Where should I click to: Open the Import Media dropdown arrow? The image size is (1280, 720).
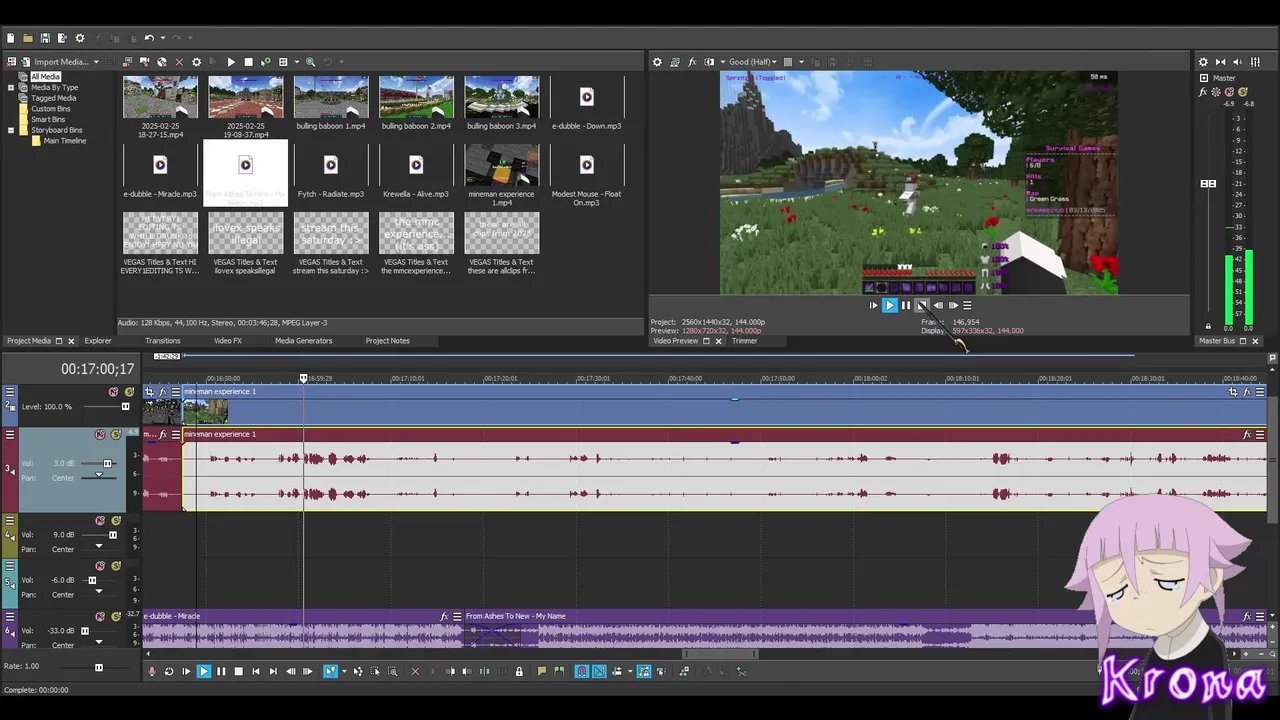pos(96,62)
